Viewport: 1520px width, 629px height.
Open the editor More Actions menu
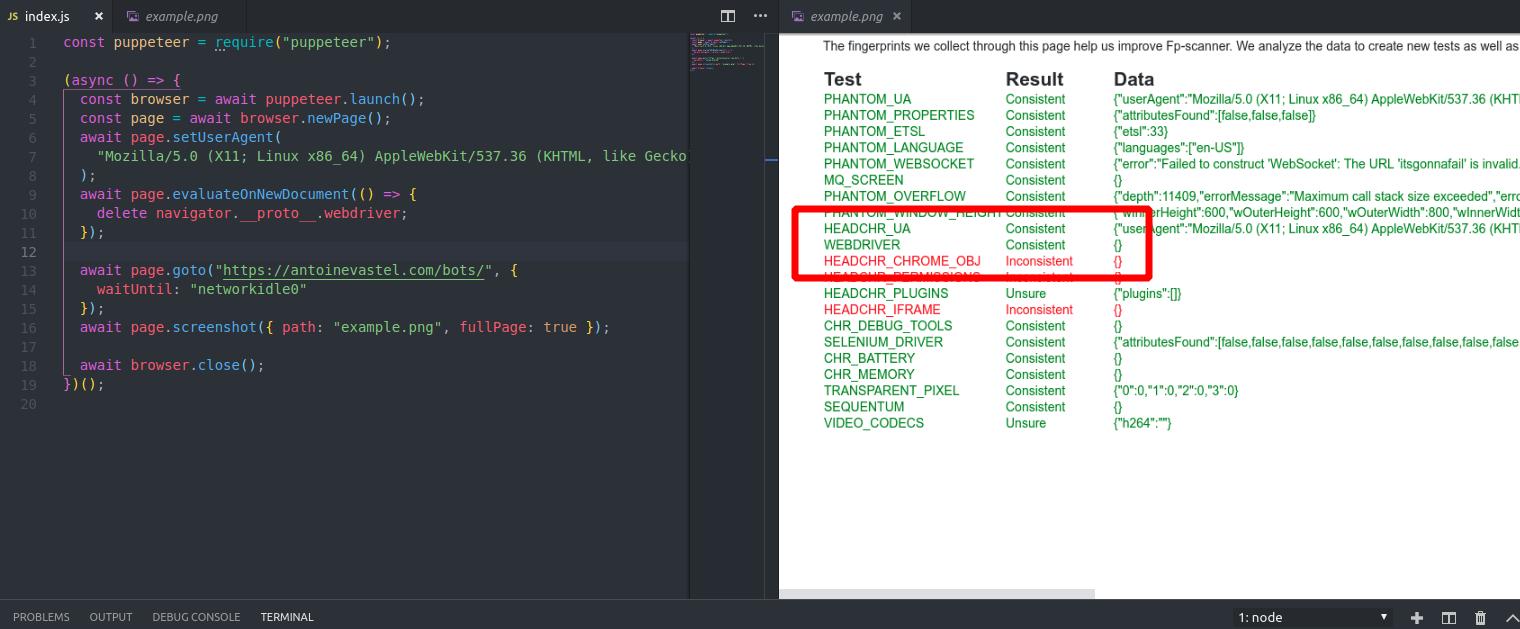click(760, 16)
